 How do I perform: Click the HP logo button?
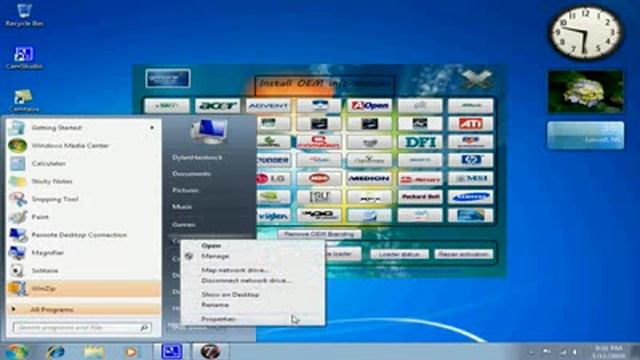click(470, 160)
